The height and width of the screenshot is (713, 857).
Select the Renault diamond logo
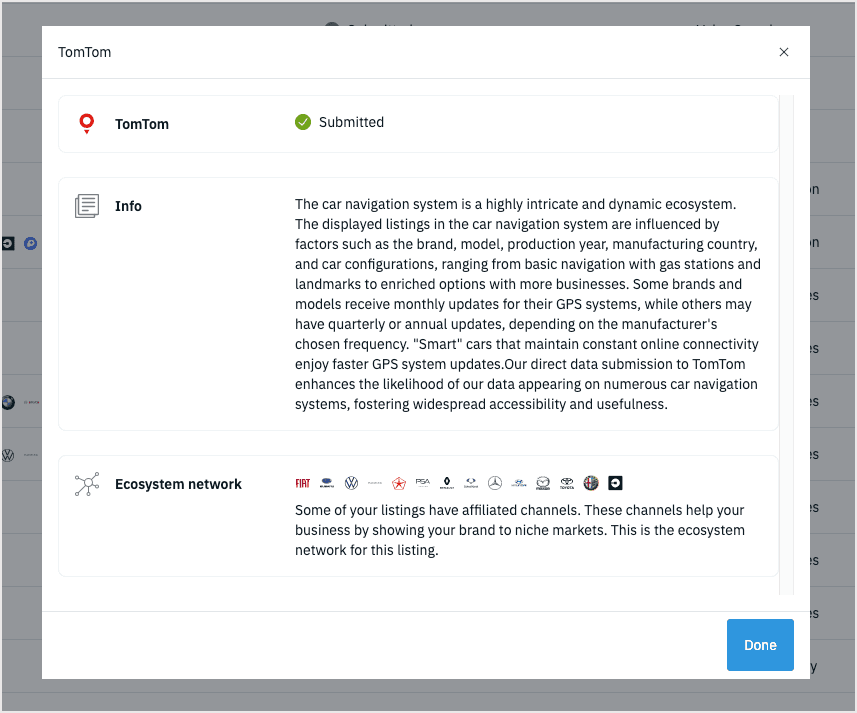pos(447,483)
